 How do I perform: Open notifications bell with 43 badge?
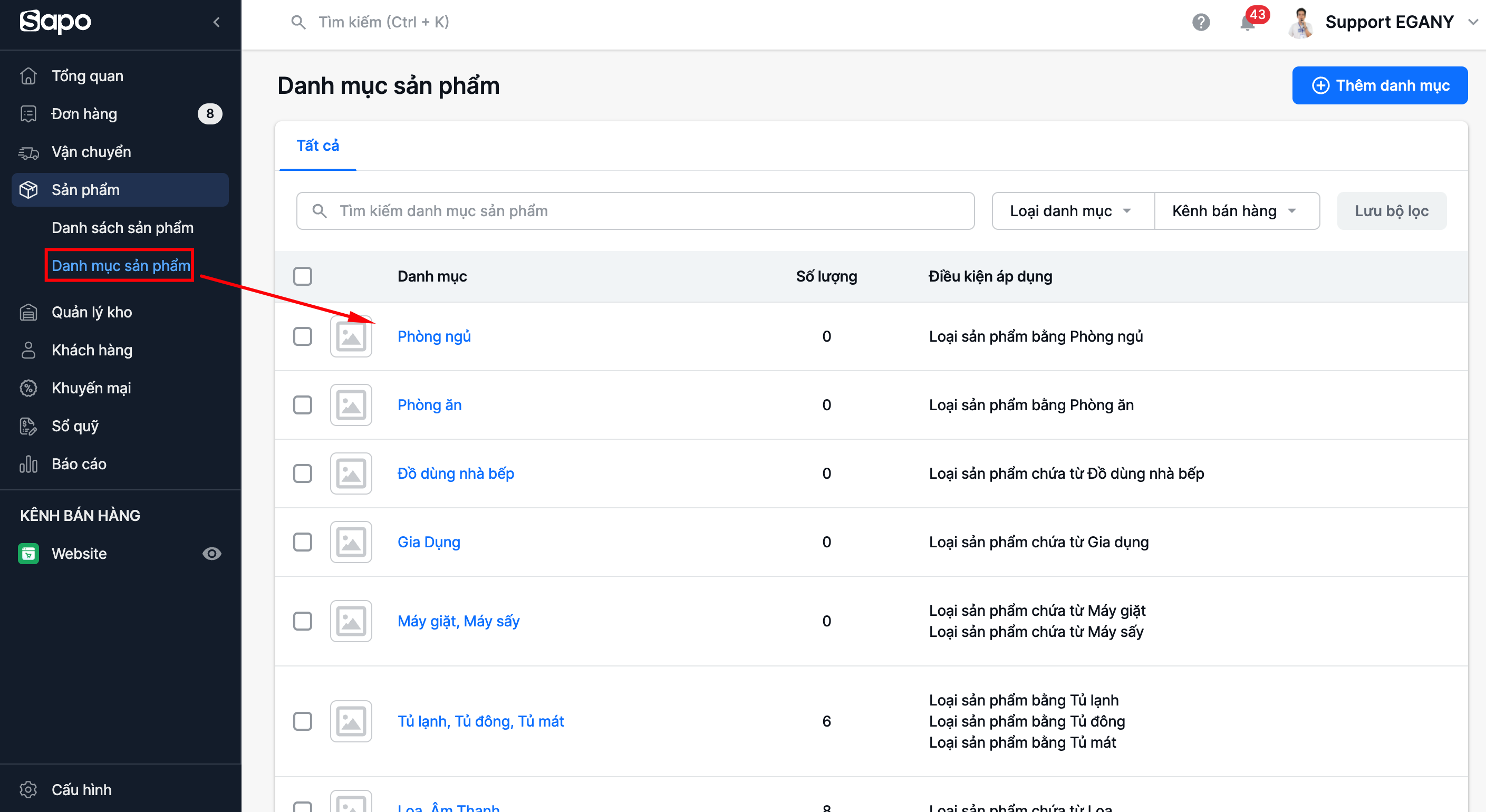(1247, 23)
